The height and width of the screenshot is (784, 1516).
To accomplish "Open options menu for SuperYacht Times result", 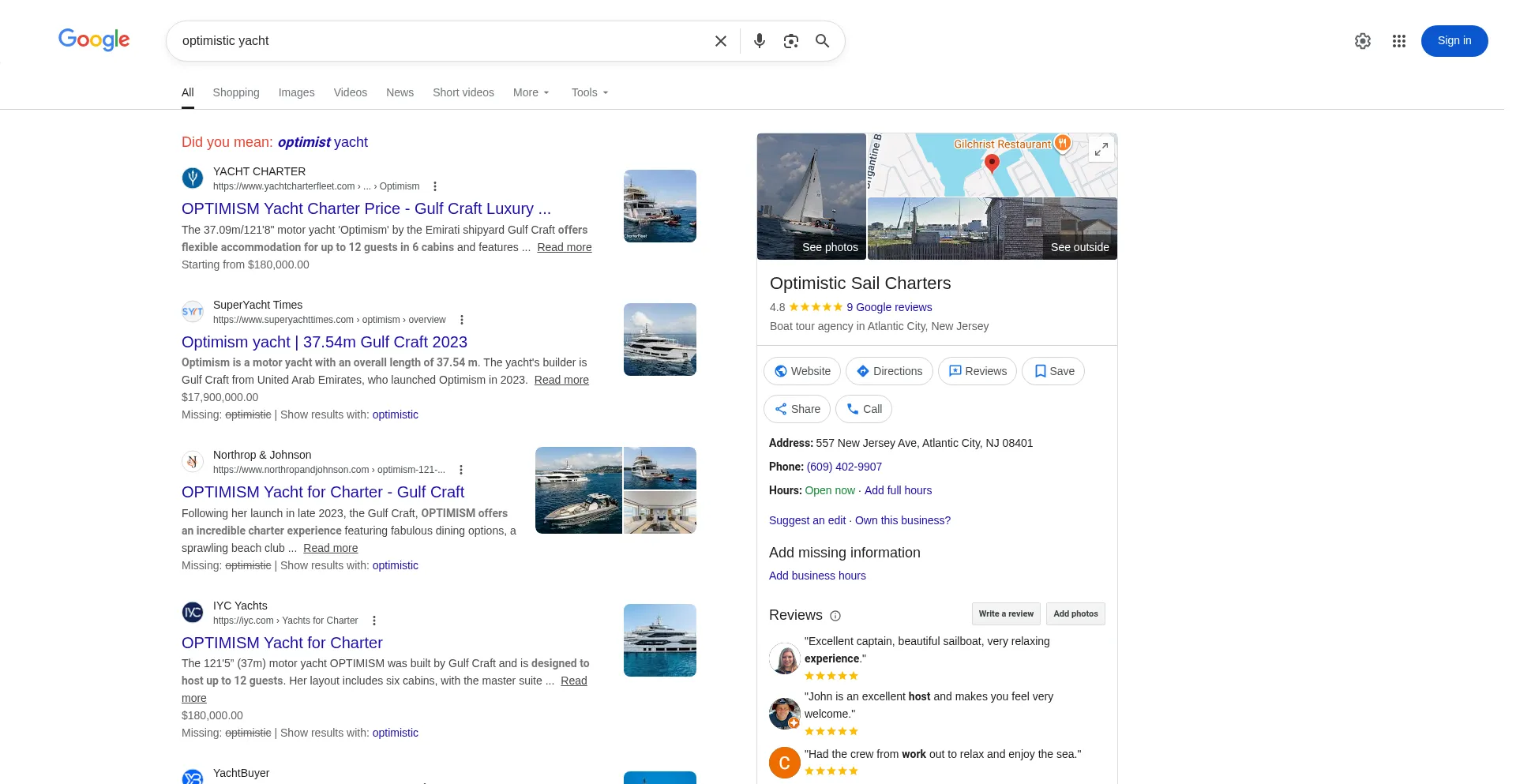I will pyautogui.click(x=462, y=320).
